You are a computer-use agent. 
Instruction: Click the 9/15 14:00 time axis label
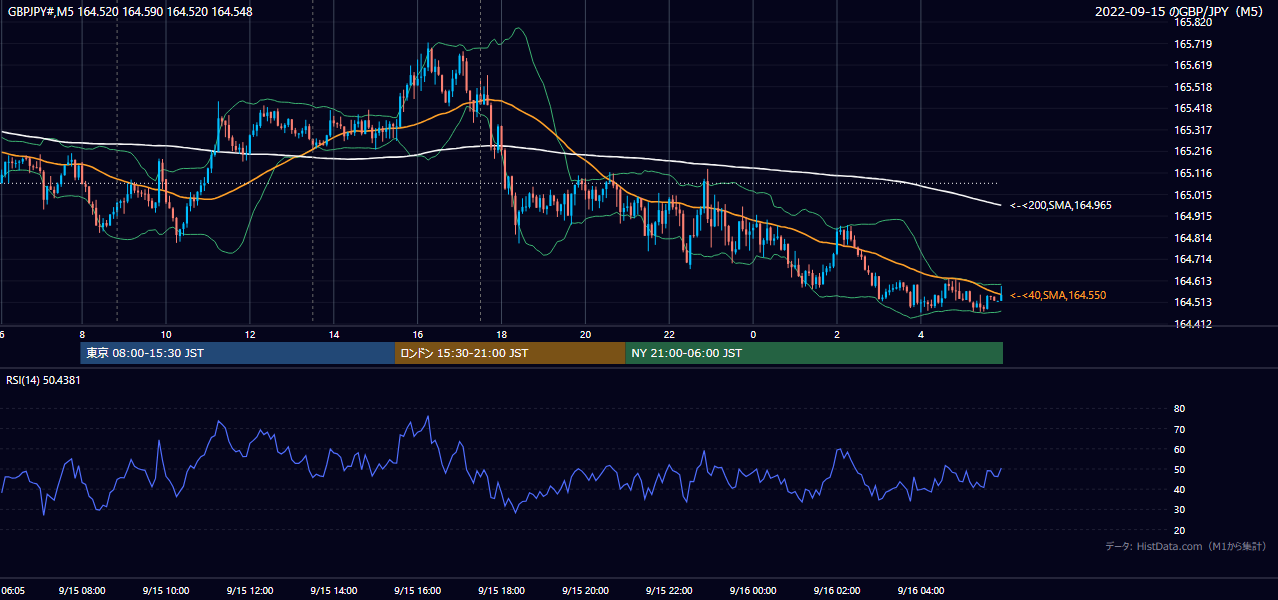[x=334, y=590]
